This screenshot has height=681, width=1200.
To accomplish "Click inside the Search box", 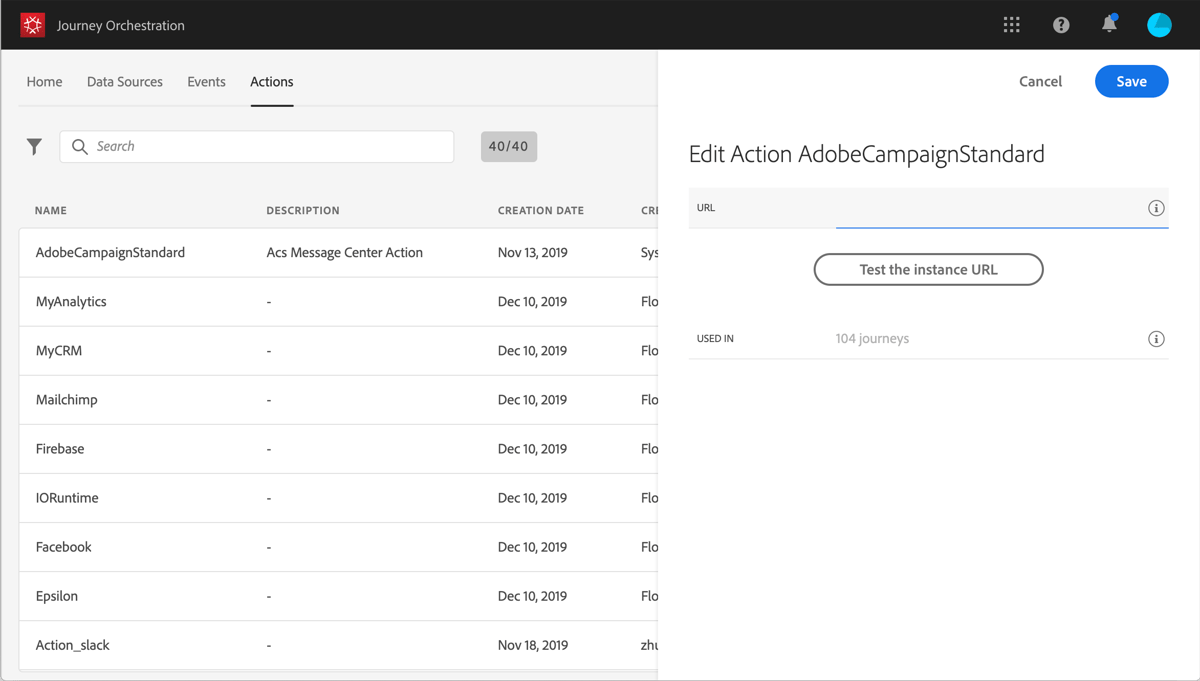I will click(x=256, y=146).
